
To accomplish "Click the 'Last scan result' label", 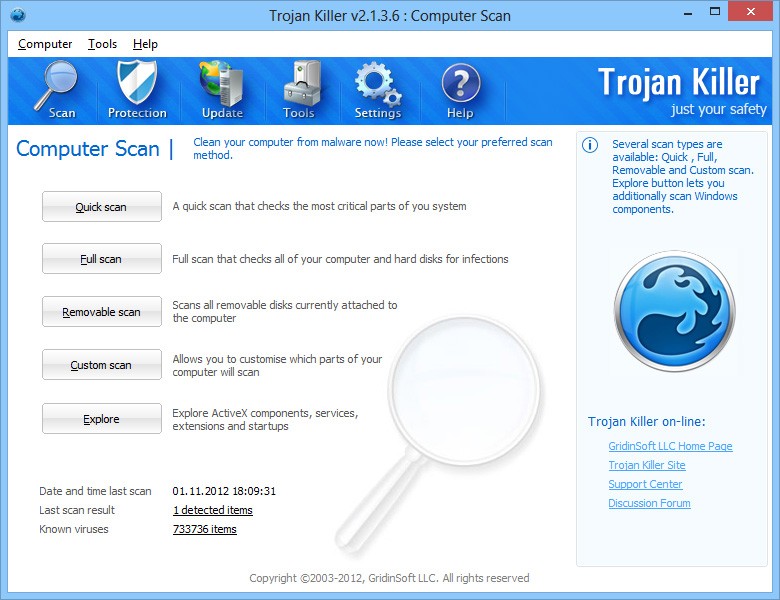I will (77, 510).
